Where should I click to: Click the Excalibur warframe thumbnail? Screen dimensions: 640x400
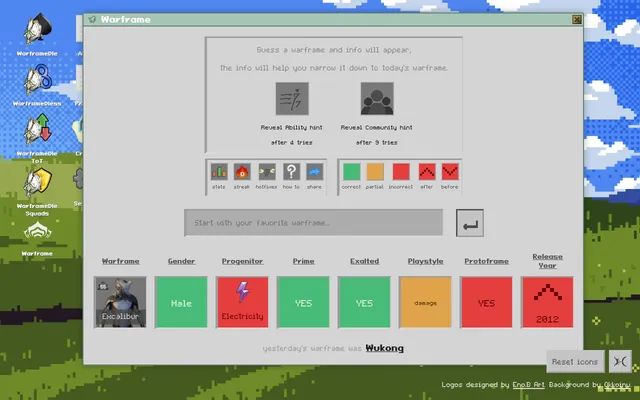tap(120, 302)
